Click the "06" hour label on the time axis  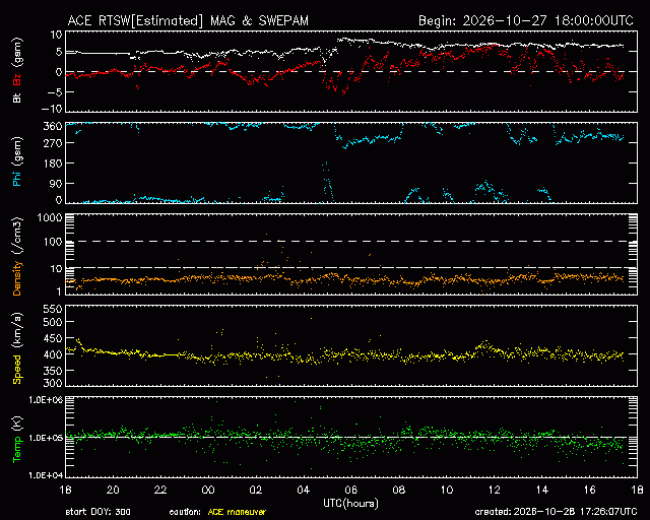coord(351,490)
